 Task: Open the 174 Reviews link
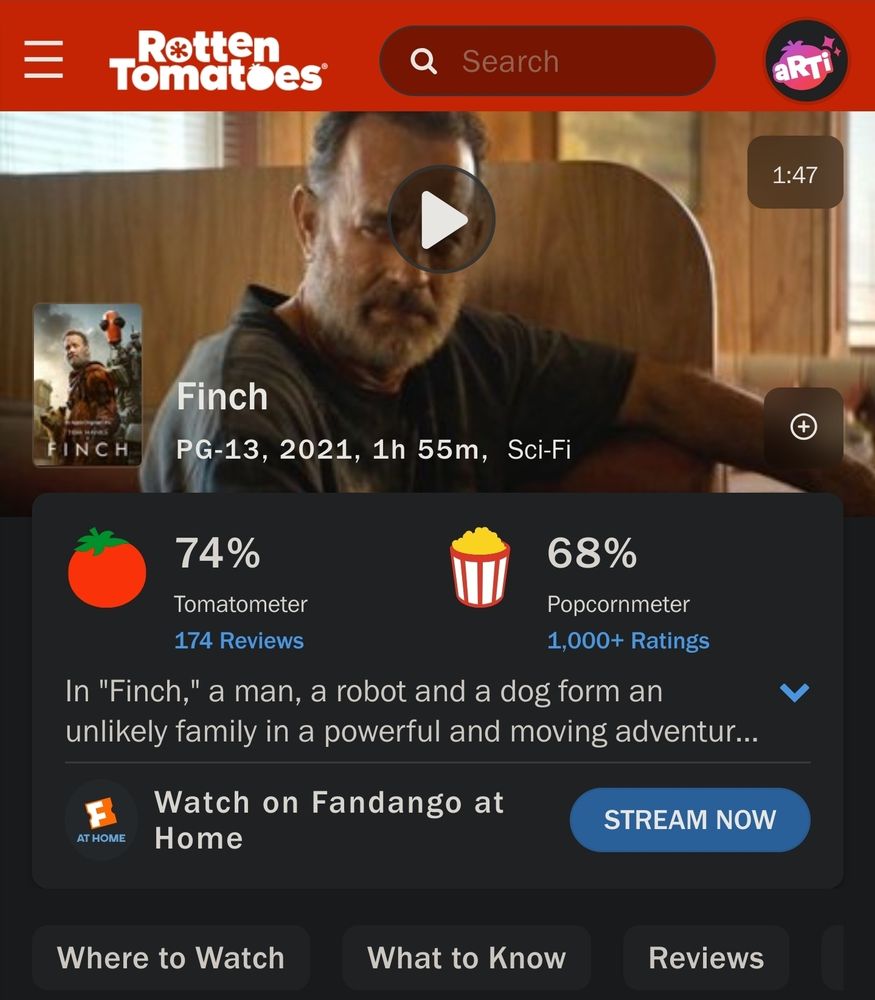click(x=239, y=640)
